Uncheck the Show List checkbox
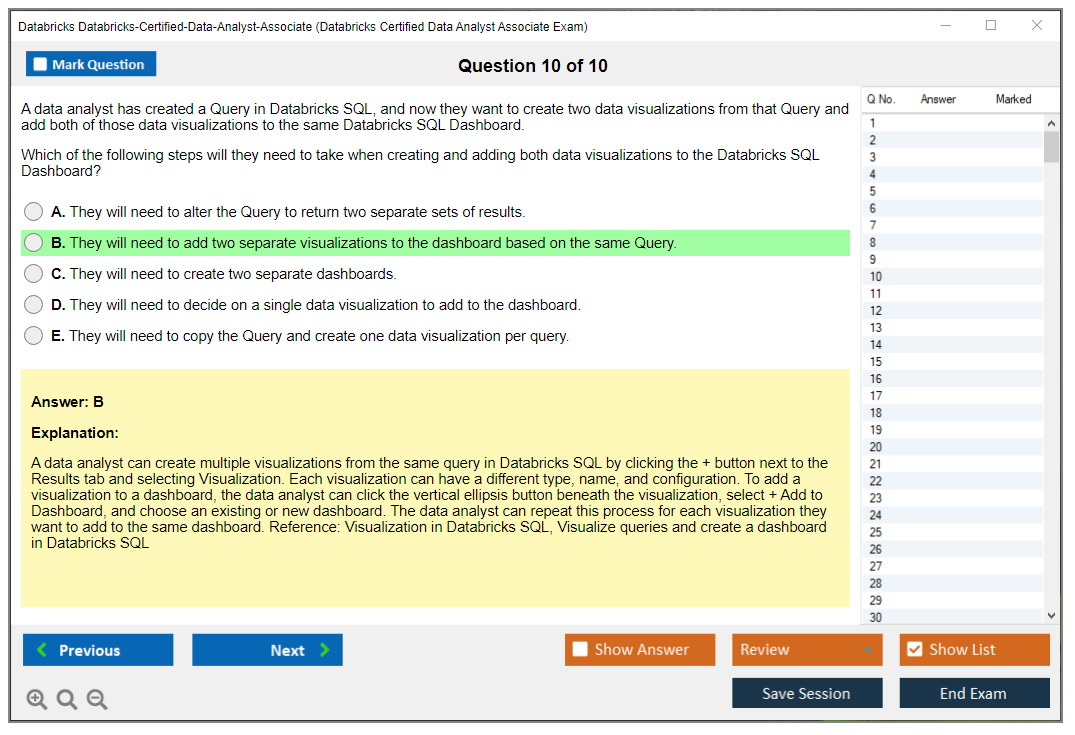The width and height of the screenshot is (1075, 735). [914, 649]
